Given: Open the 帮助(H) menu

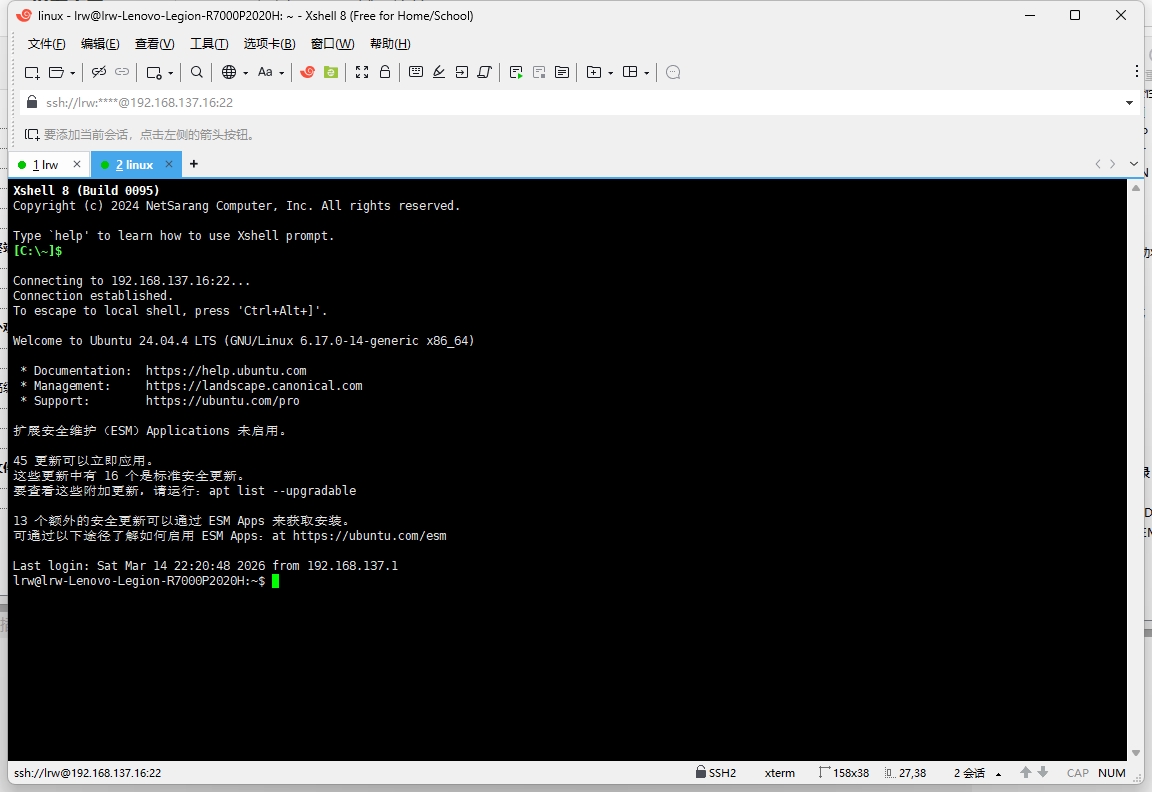Looking at the screenshot, I should coord(390,44).
